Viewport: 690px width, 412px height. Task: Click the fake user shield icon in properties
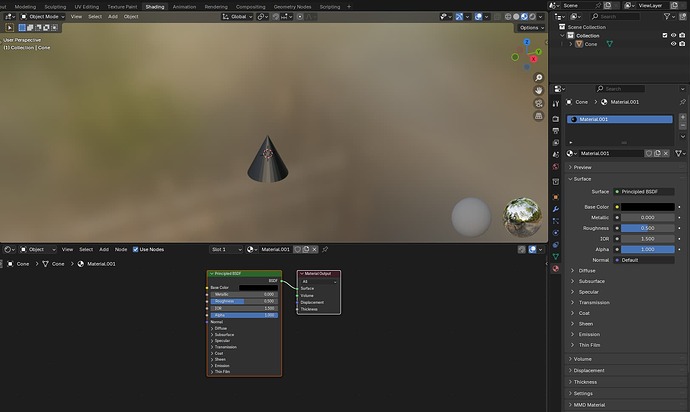[x=649, y=153]
